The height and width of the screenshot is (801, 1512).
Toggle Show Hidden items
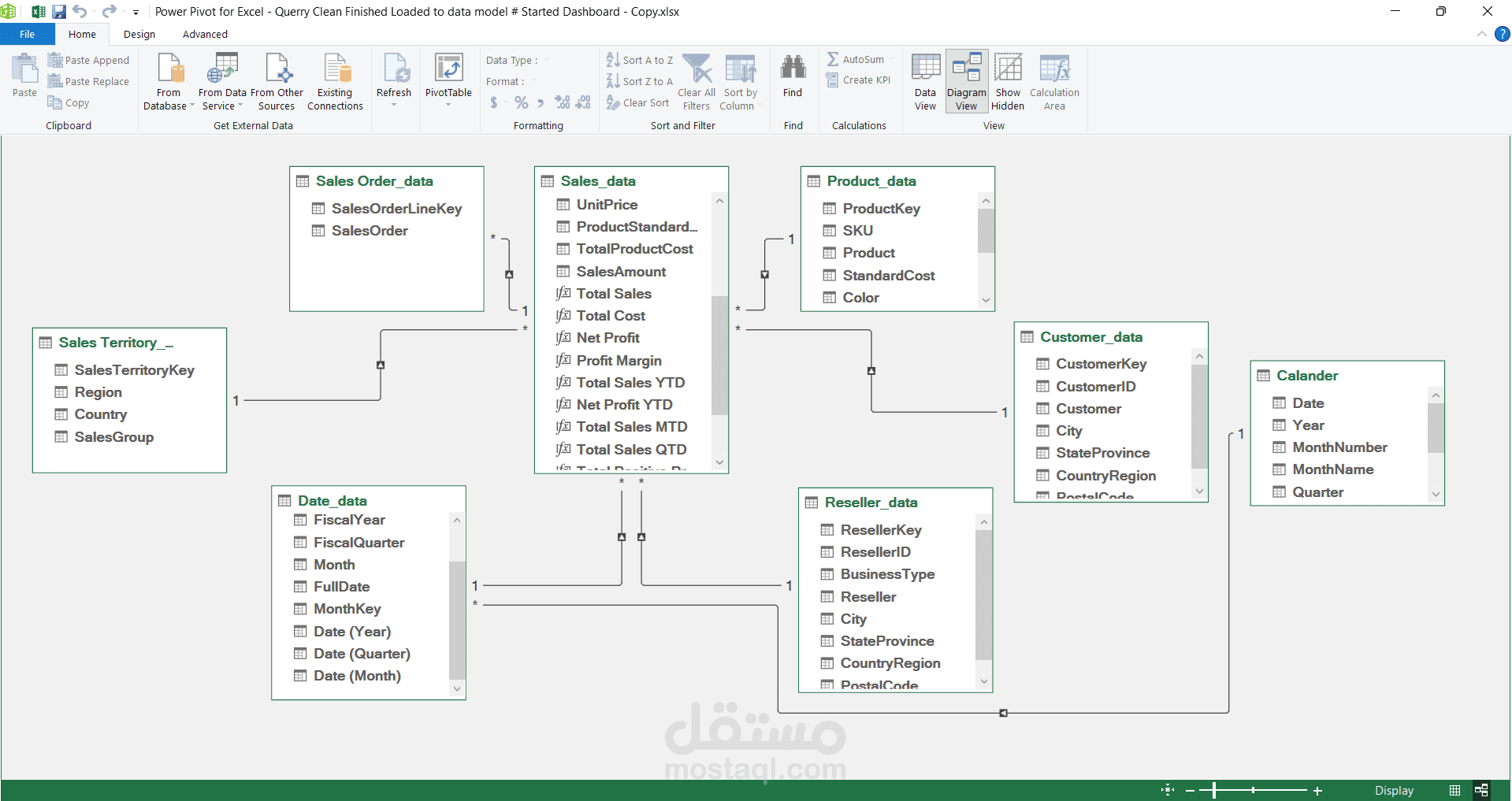[1008, 82]
